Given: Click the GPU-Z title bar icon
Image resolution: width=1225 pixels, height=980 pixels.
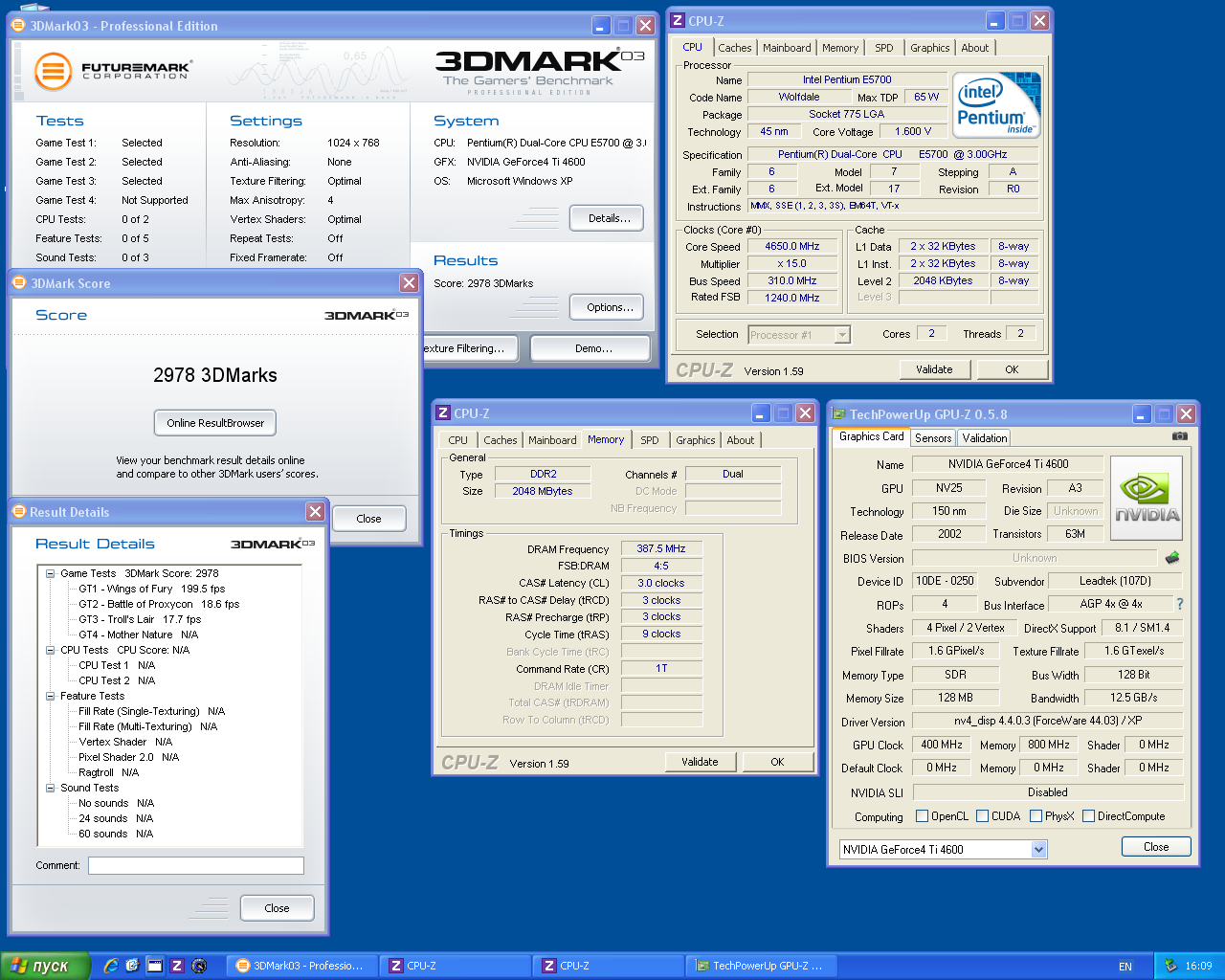Looking at the screenshot, I should pos(839,414).
